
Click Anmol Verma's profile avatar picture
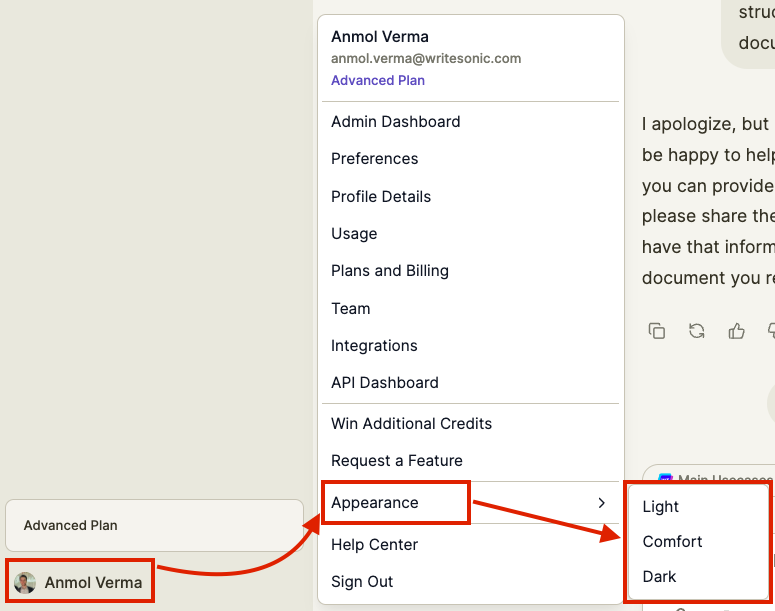25,583
